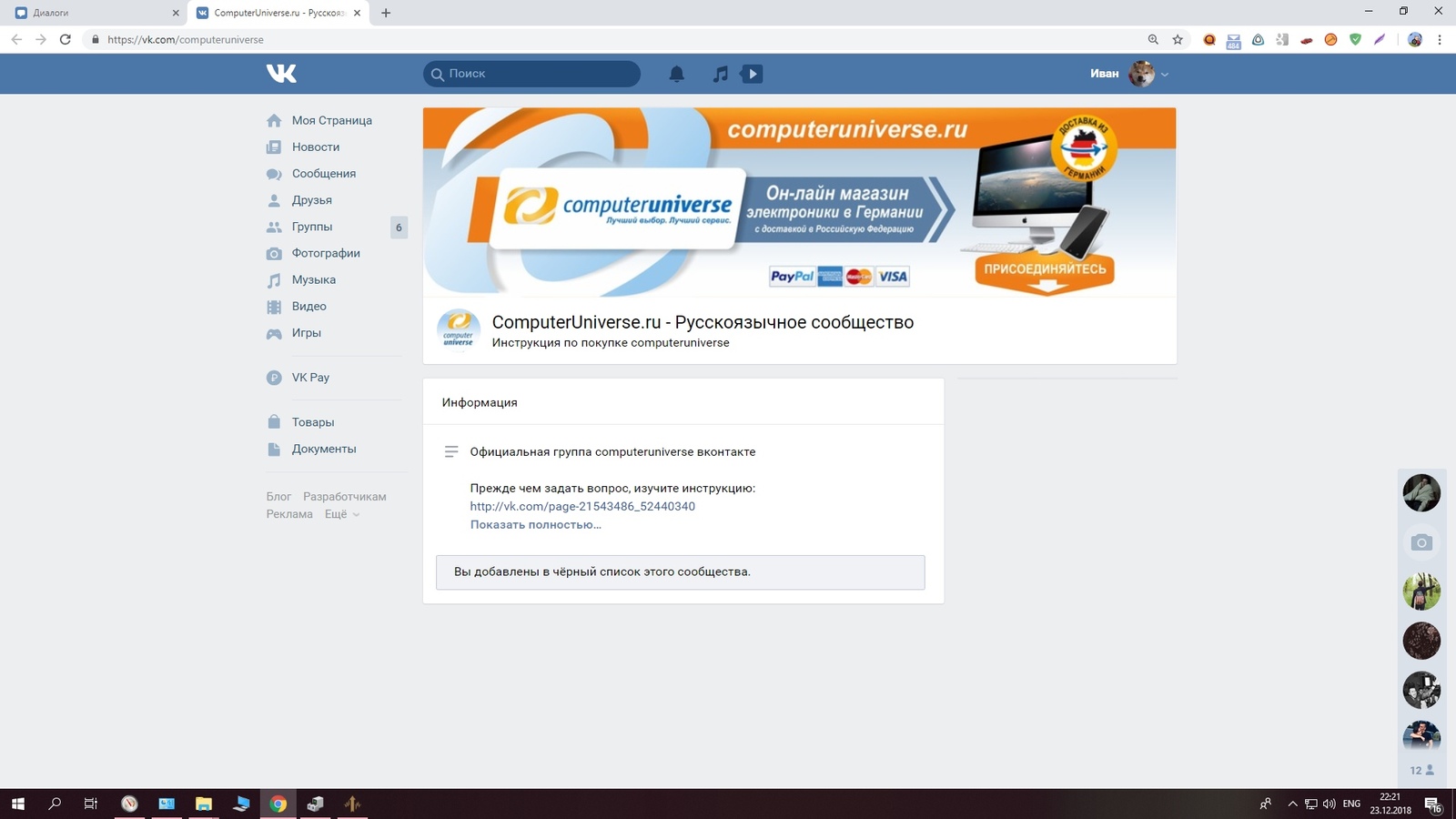The width and height of the screenshot is (1456, 819).
Task: Open the vk.com/page-21543486_52440340 link
Action: [582, 506]
